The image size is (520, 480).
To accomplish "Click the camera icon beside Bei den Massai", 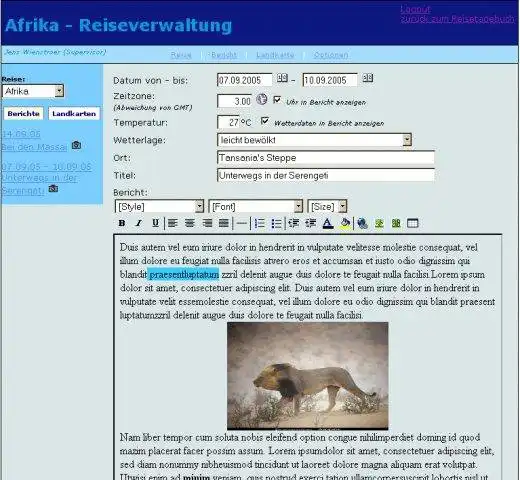I will tap(76, 145).
